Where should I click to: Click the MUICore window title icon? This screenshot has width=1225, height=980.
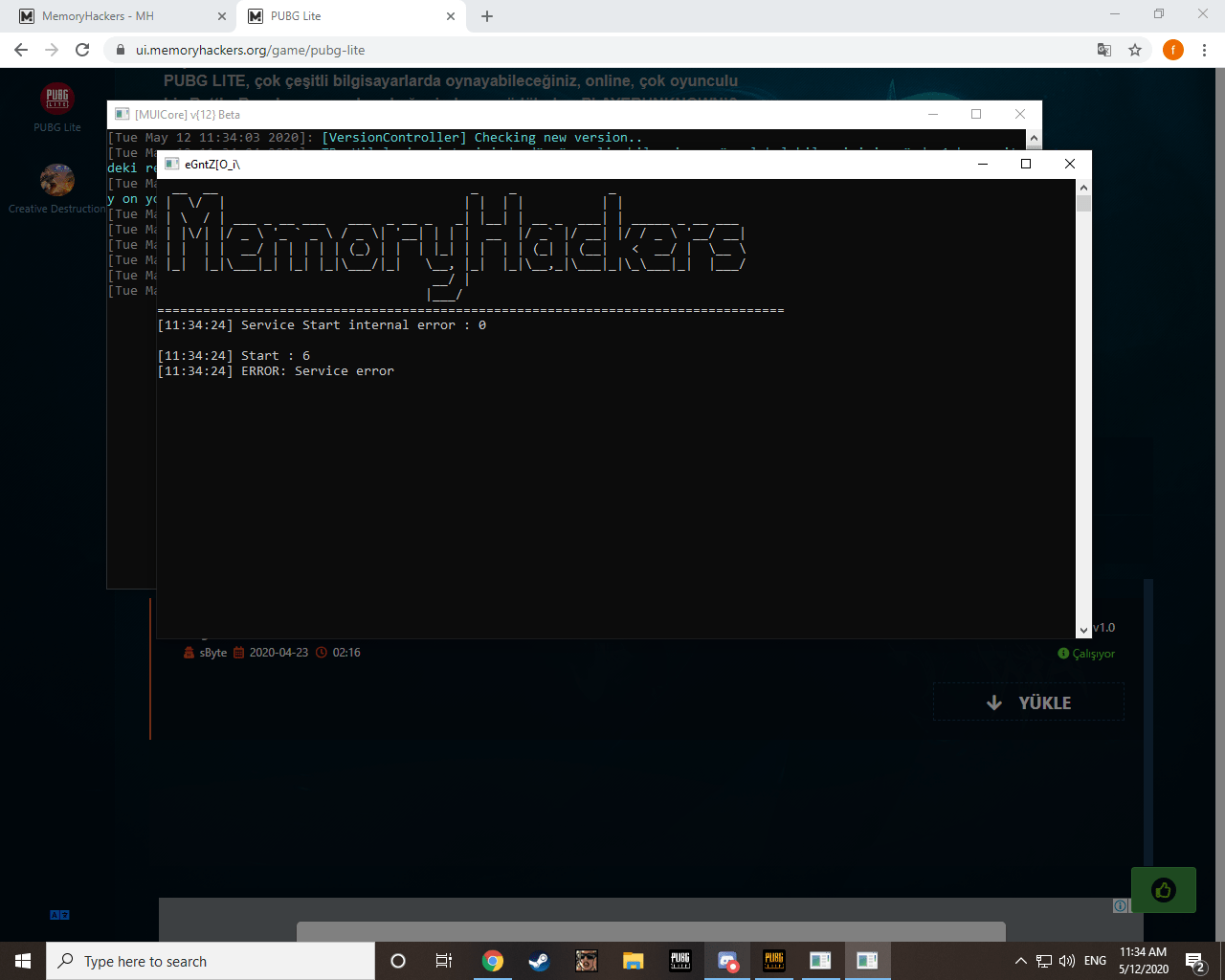click(x=122, y=114)
